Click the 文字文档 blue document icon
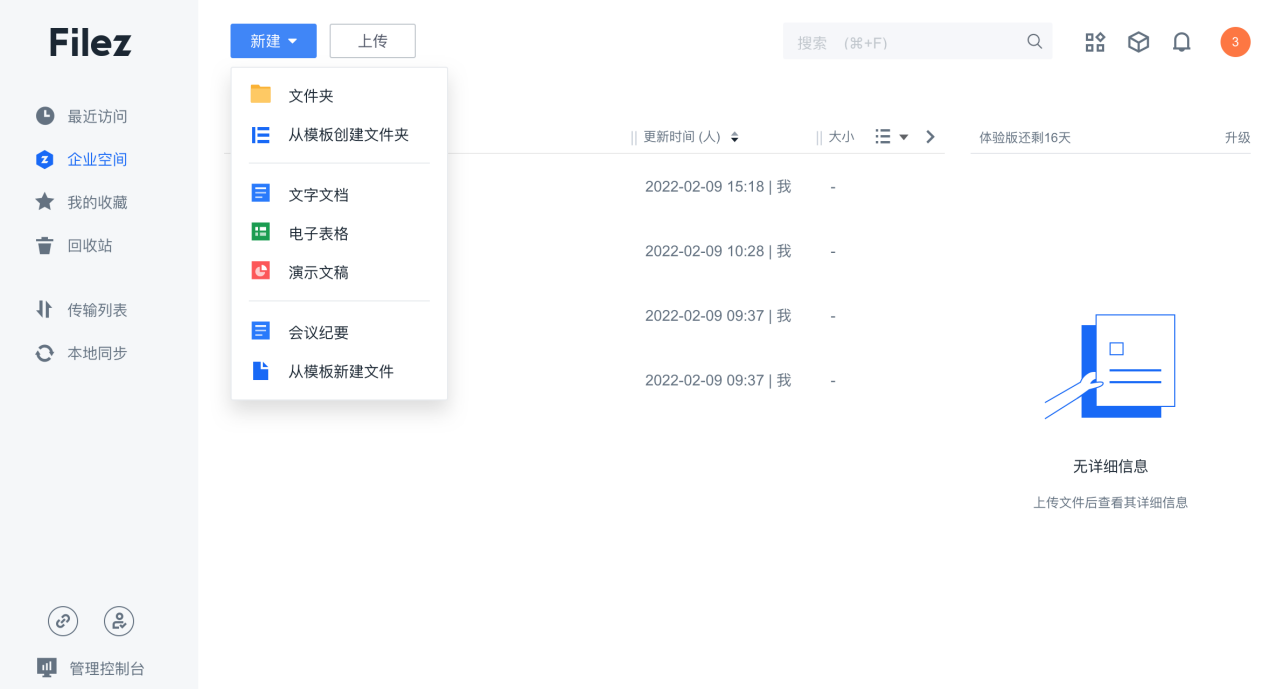 coord(261,194)
